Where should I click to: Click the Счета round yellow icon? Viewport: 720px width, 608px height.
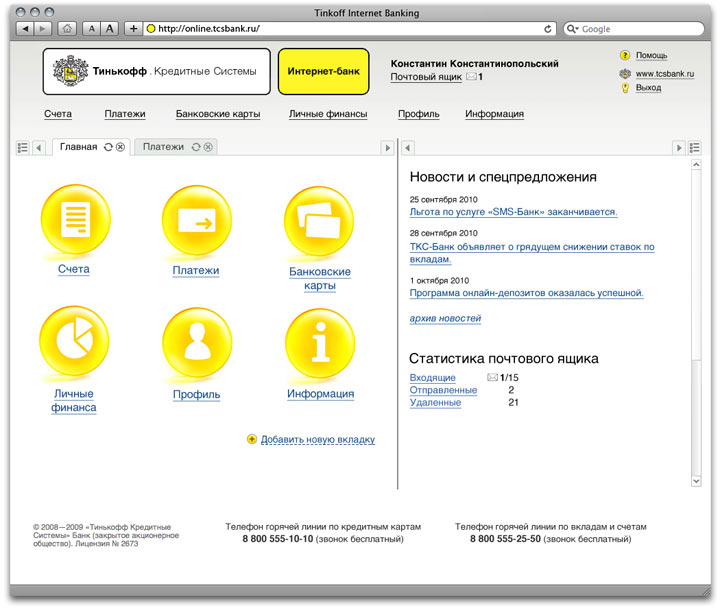pyautogui.click(x=73, y=220)
